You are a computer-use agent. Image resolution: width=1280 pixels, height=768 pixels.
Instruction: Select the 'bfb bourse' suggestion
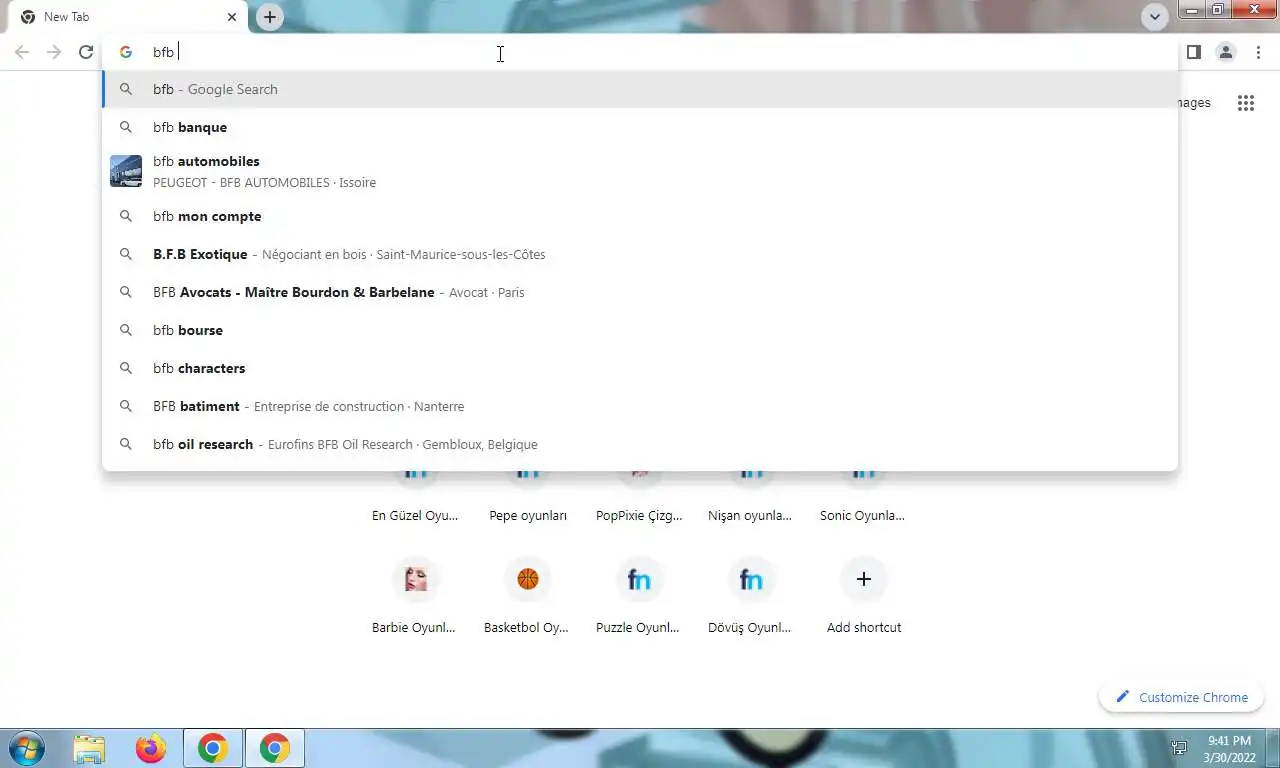point(640,330)
